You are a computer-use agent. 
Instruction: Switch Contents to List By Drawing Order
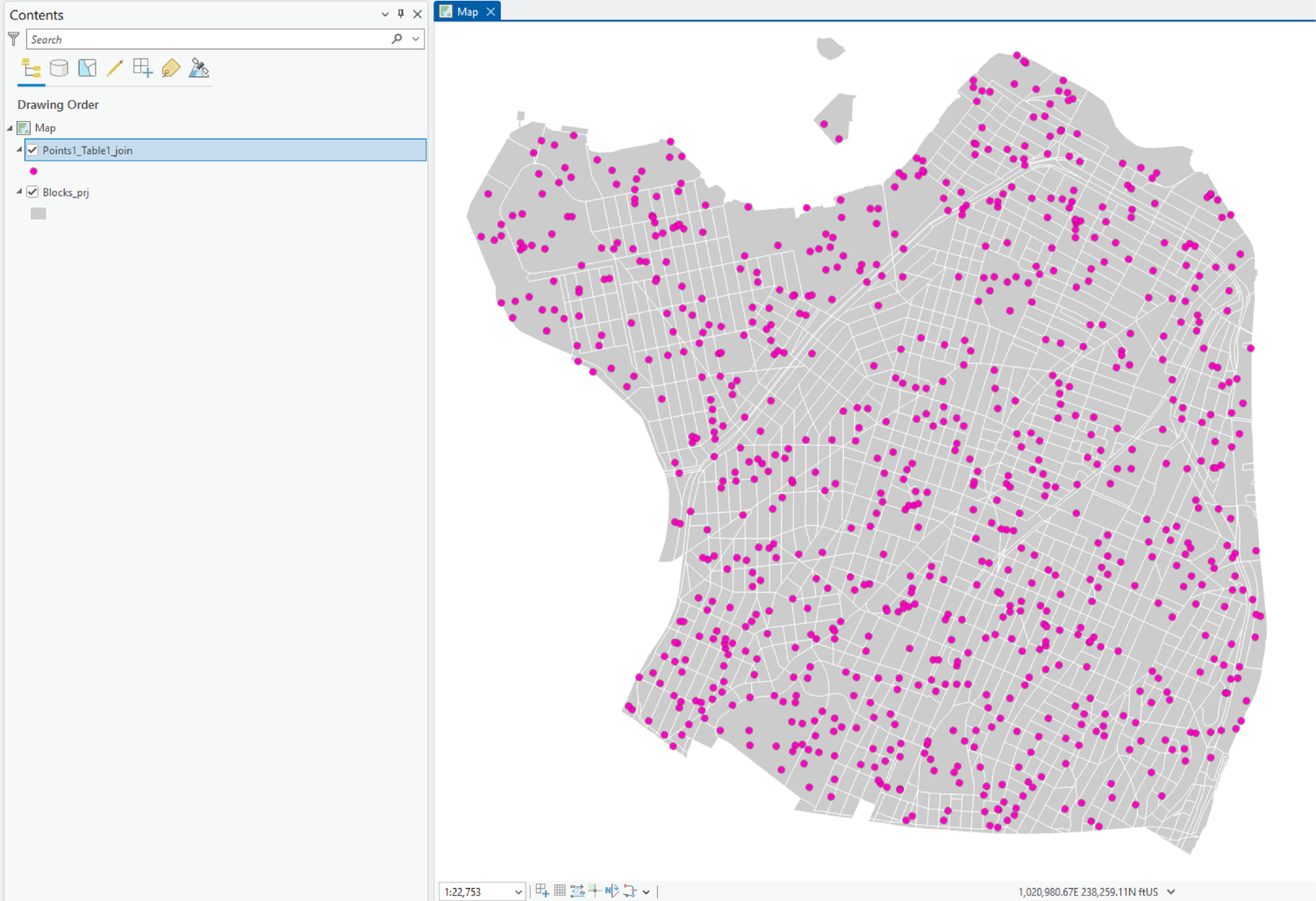point(32,68)
